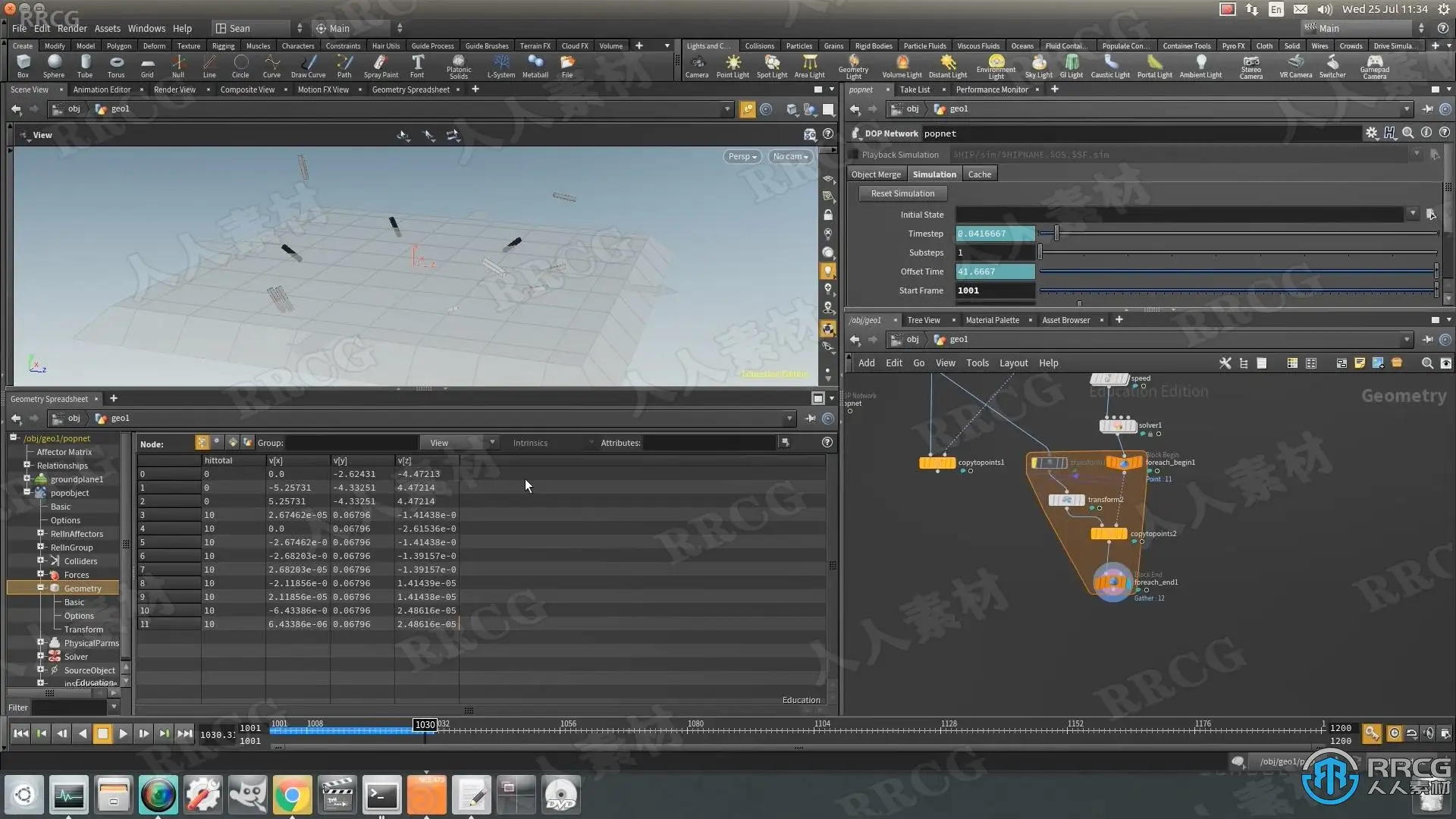Toggle the headlight bulb display option

828,271
